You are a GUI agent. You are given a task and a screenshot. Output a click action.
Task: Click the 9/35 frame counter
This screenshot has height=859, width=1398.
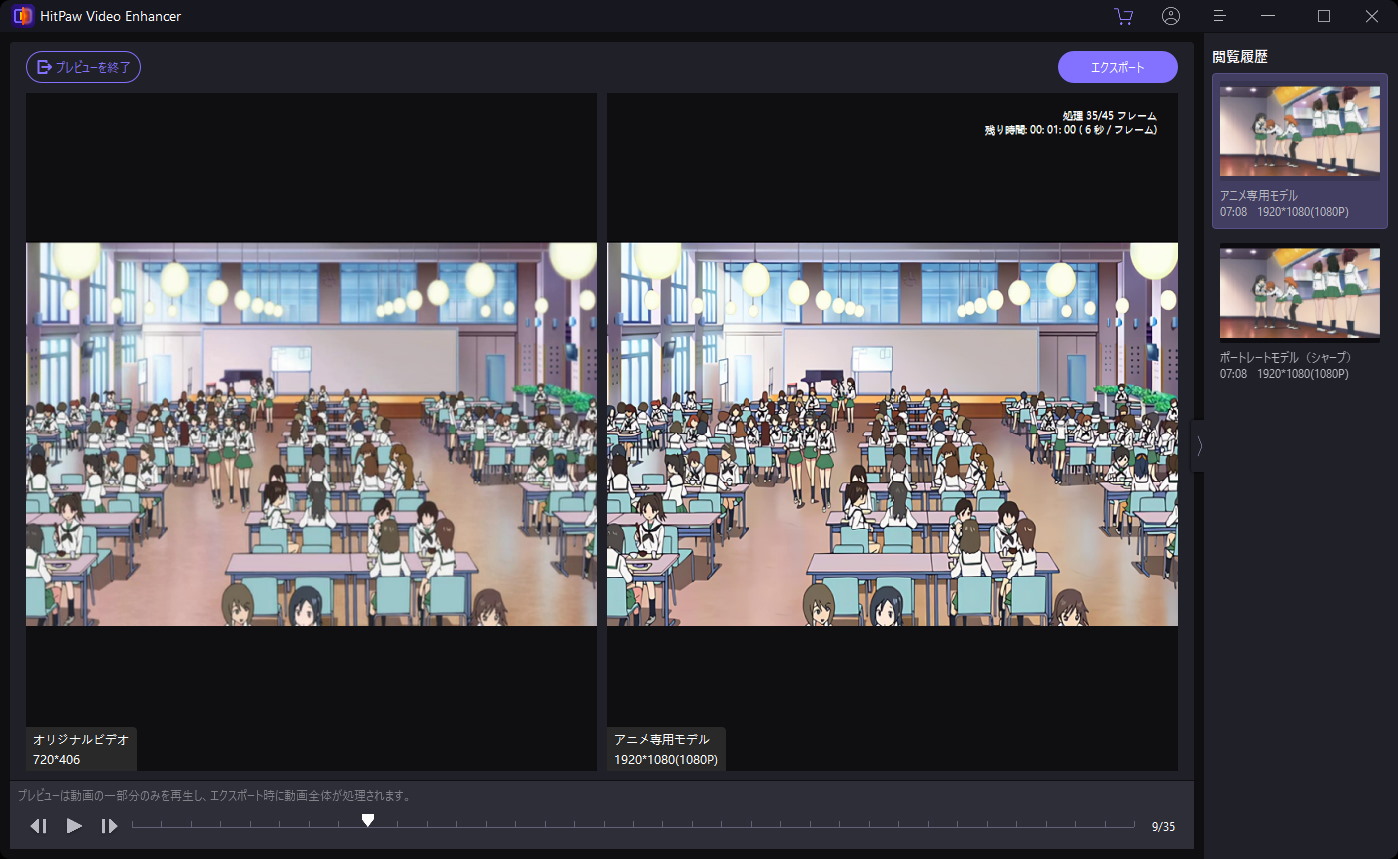1163,827
